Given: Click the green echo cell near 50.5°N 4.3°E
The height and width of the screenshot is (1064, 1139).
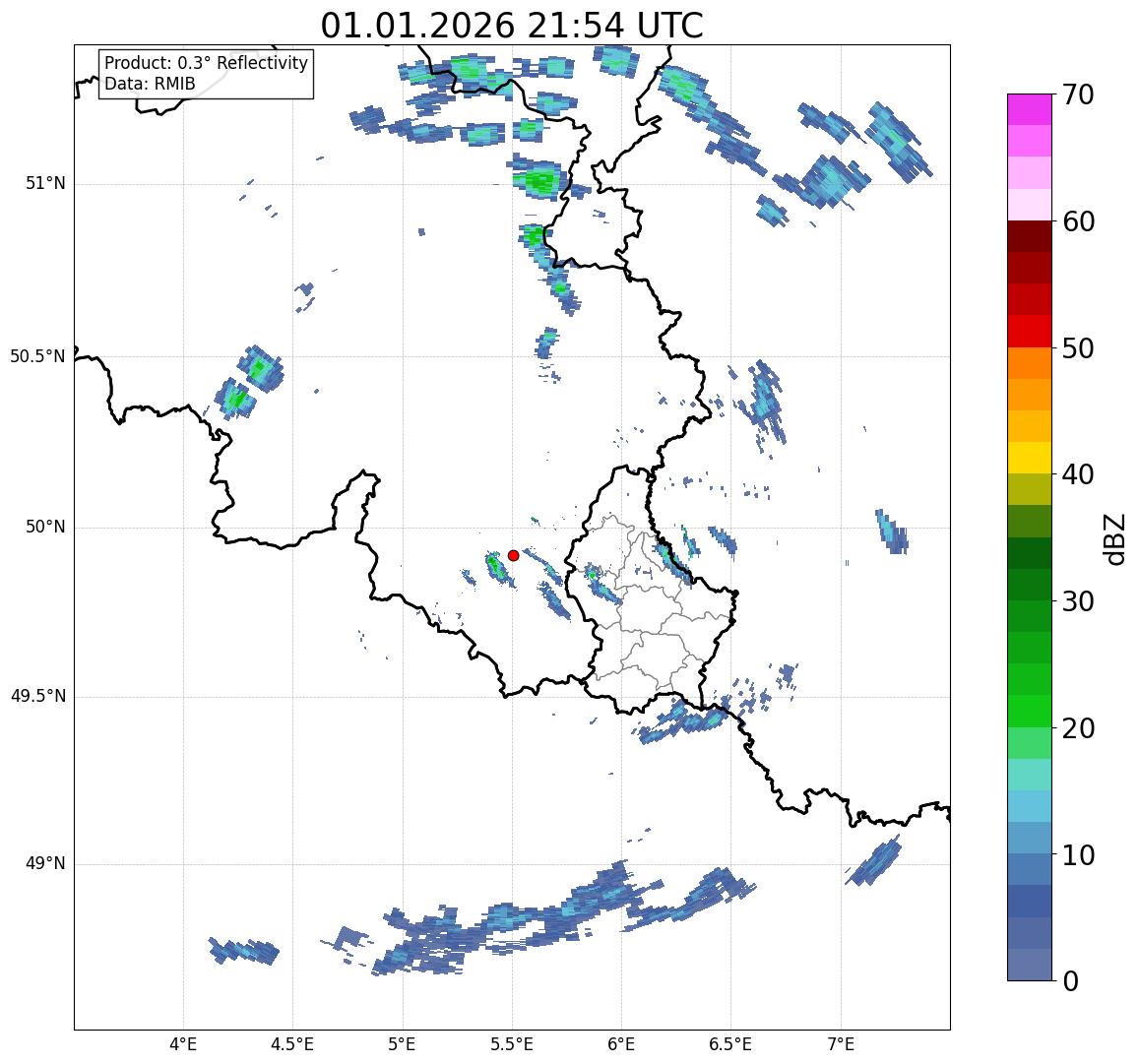Looking at the screenshot, I should click(x=260, y=369).
